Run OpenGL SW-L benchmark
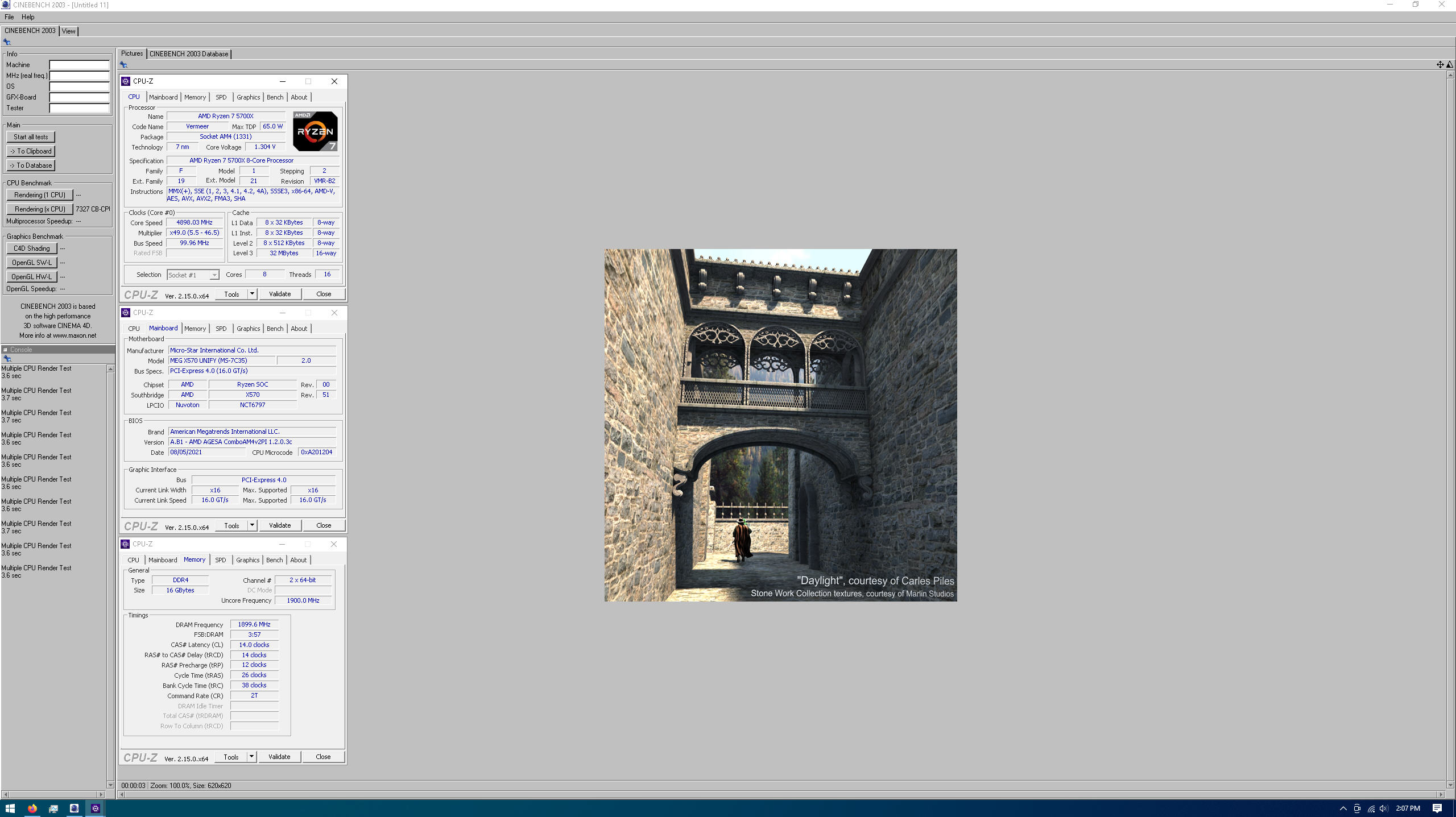The width and height of the screenshot is (1456, 817). 32,263
